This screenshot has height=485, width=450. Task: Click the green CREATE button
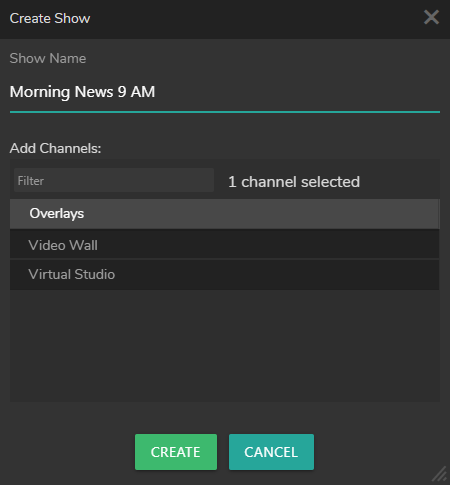click(176, 452)
